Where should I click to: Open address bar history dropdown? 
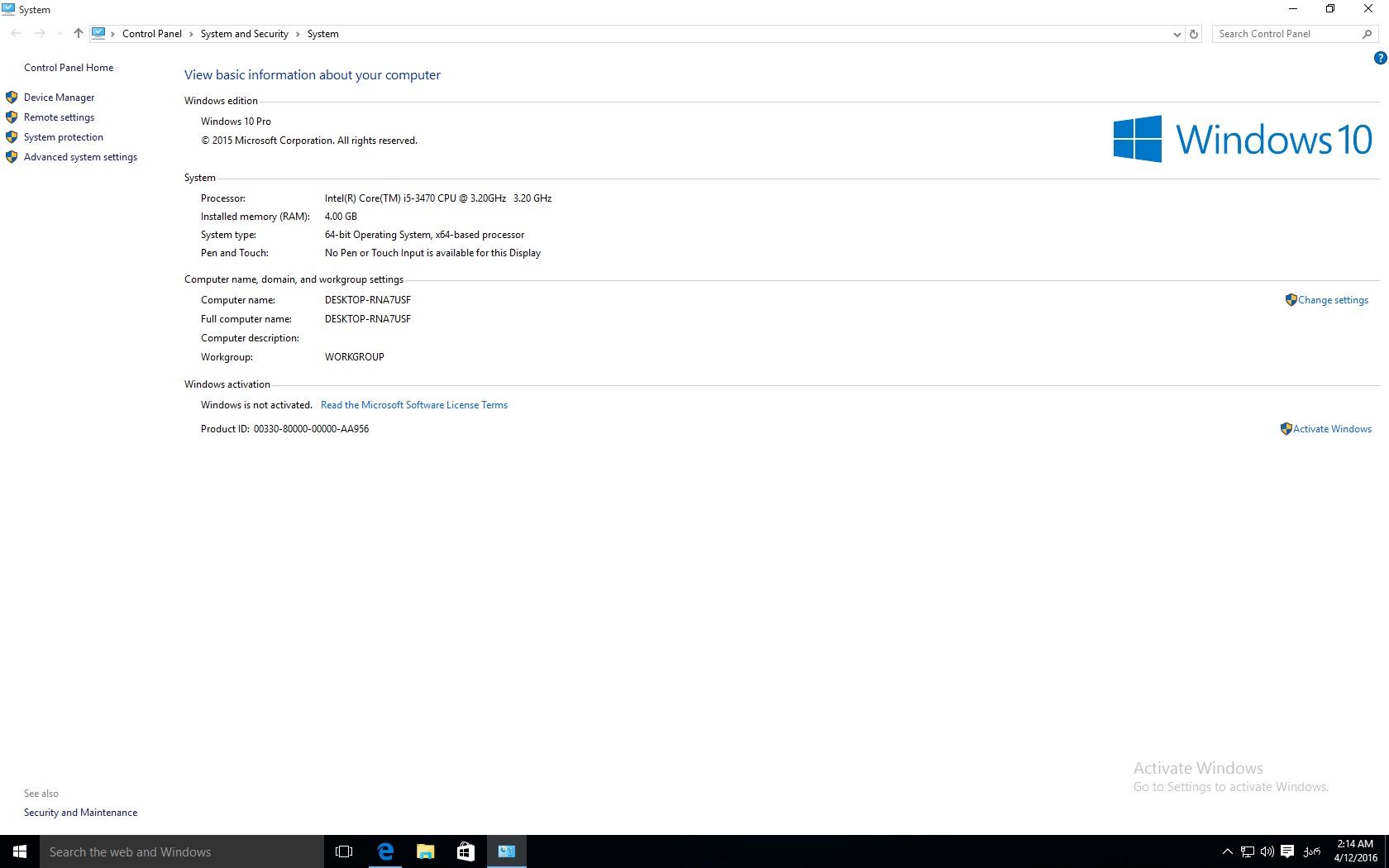click(1177, 34)
